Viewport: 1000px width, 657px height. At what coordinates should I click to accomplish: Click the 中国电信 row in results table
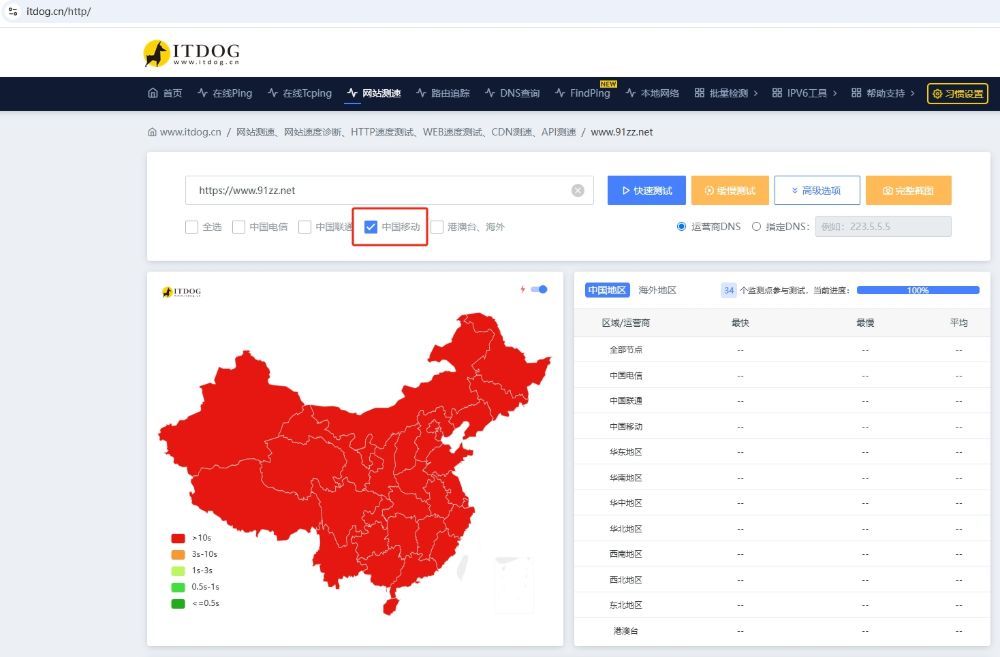[x=782, y=375]
